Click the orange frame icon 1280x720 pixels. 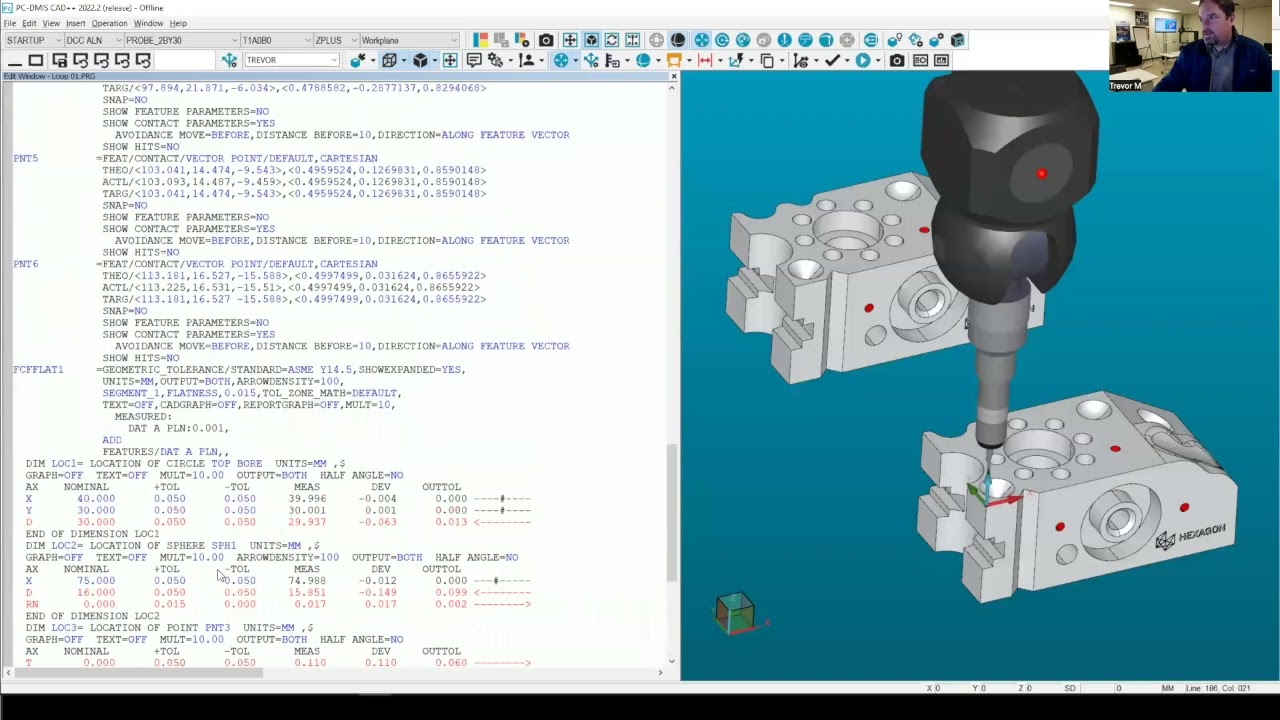click(674, 60)
